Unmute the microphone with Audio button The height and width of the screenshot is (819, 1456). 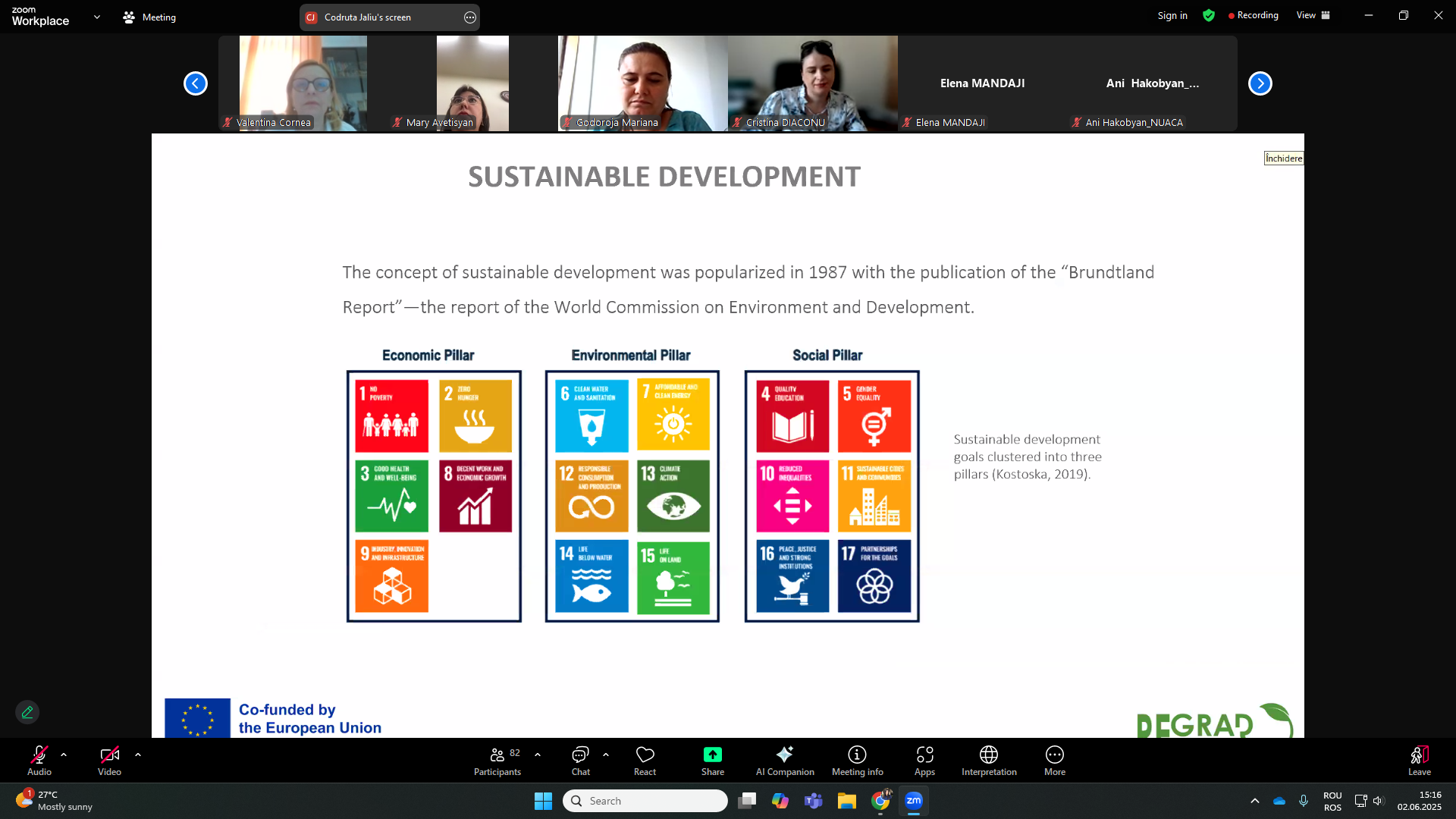click(x=39, y=761)
